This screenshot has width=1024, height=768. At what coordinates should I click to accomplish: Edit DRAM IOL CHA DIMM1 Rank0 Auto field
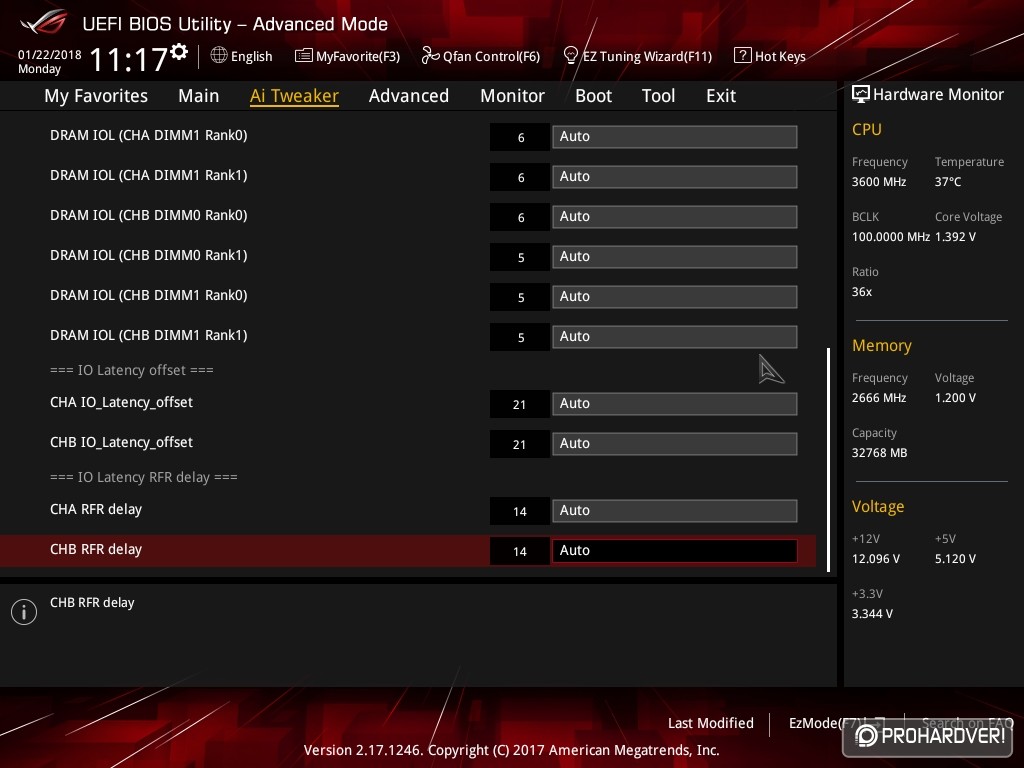point(675,136)
